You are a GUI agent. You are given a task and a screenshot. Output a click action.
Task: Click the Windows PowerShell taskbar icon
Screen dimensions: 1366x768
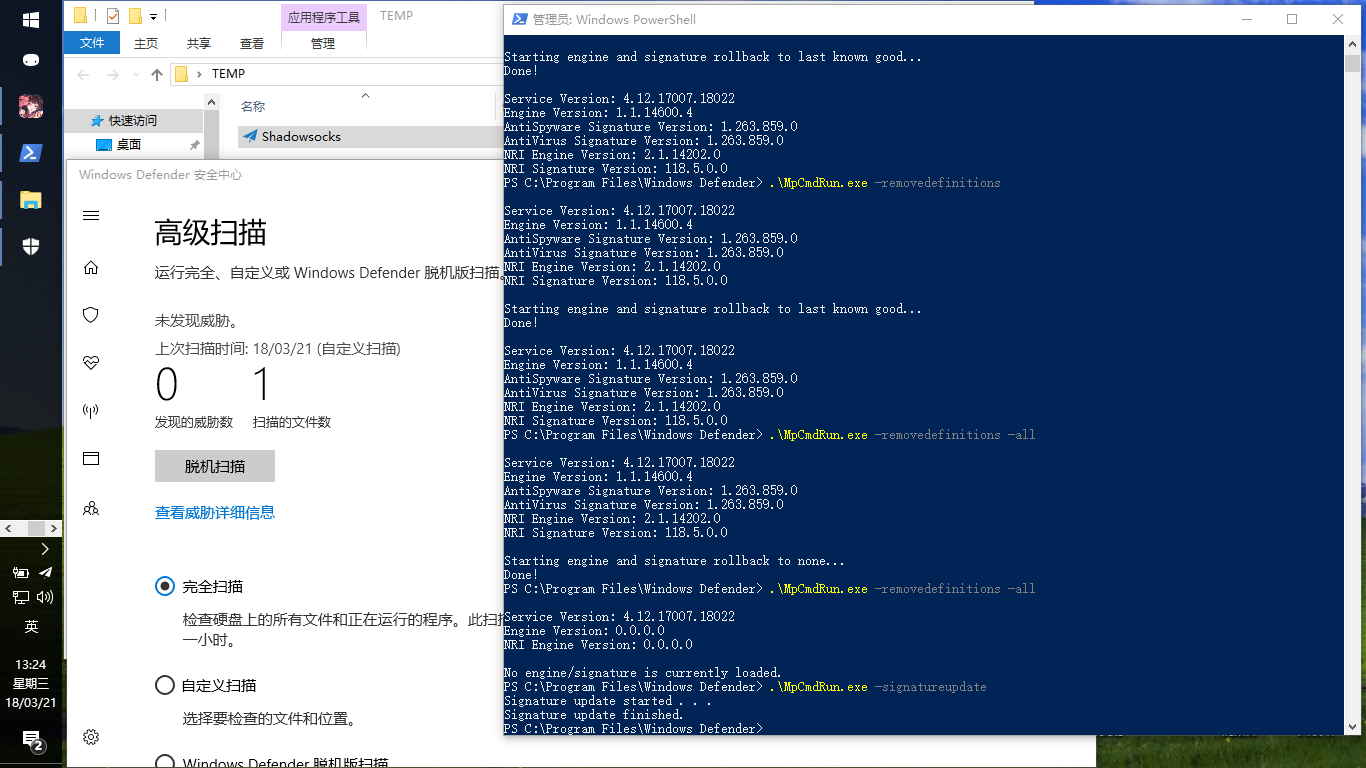30,152
